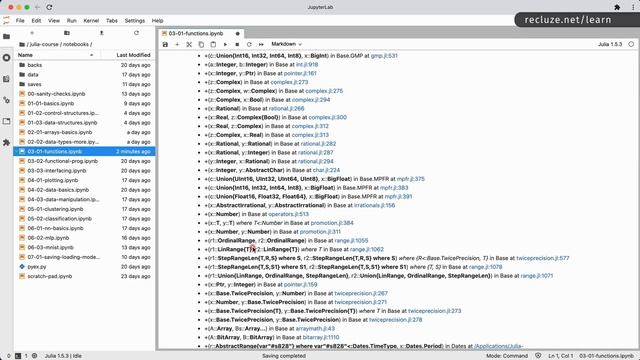
Task: Refresh the file list in file browser
Action: tap(136, 33)
